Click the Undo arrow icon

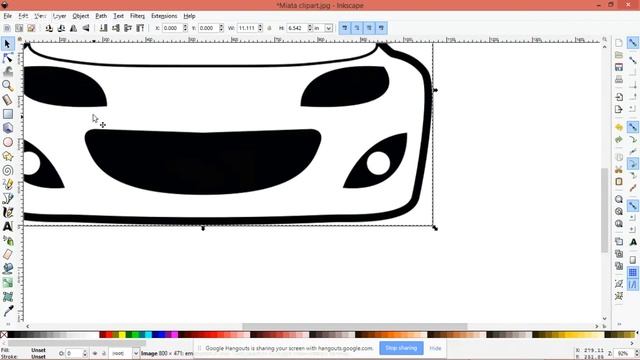(x=619, y=127)
